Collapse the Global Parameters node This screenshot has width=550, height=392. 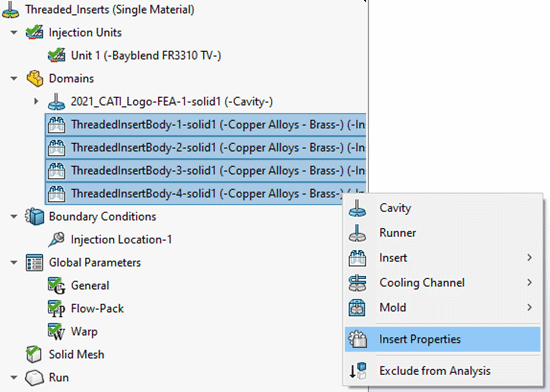14,263
